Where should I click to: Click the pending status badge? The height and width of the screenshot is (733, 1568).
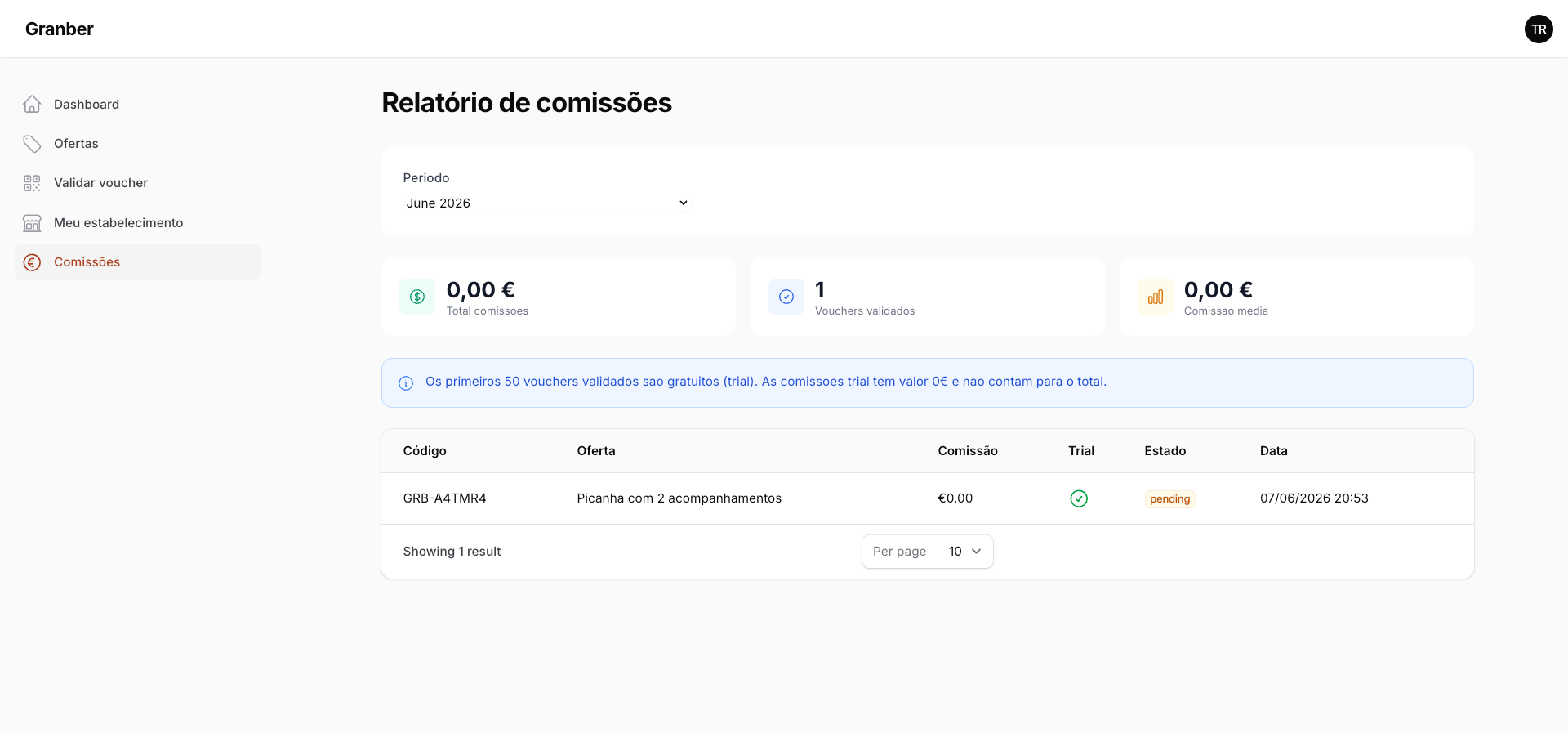coord(1169,499)
